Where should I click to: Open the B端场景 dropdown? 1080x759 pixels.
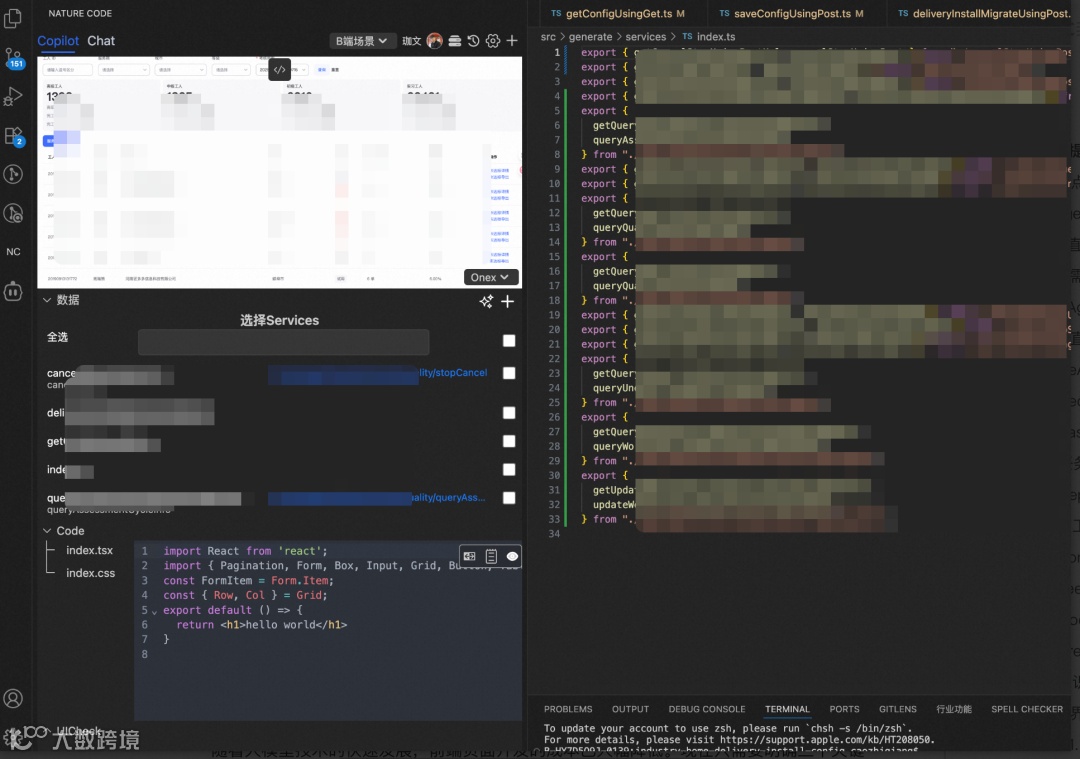pyautogui.click(x=361, y=41)
